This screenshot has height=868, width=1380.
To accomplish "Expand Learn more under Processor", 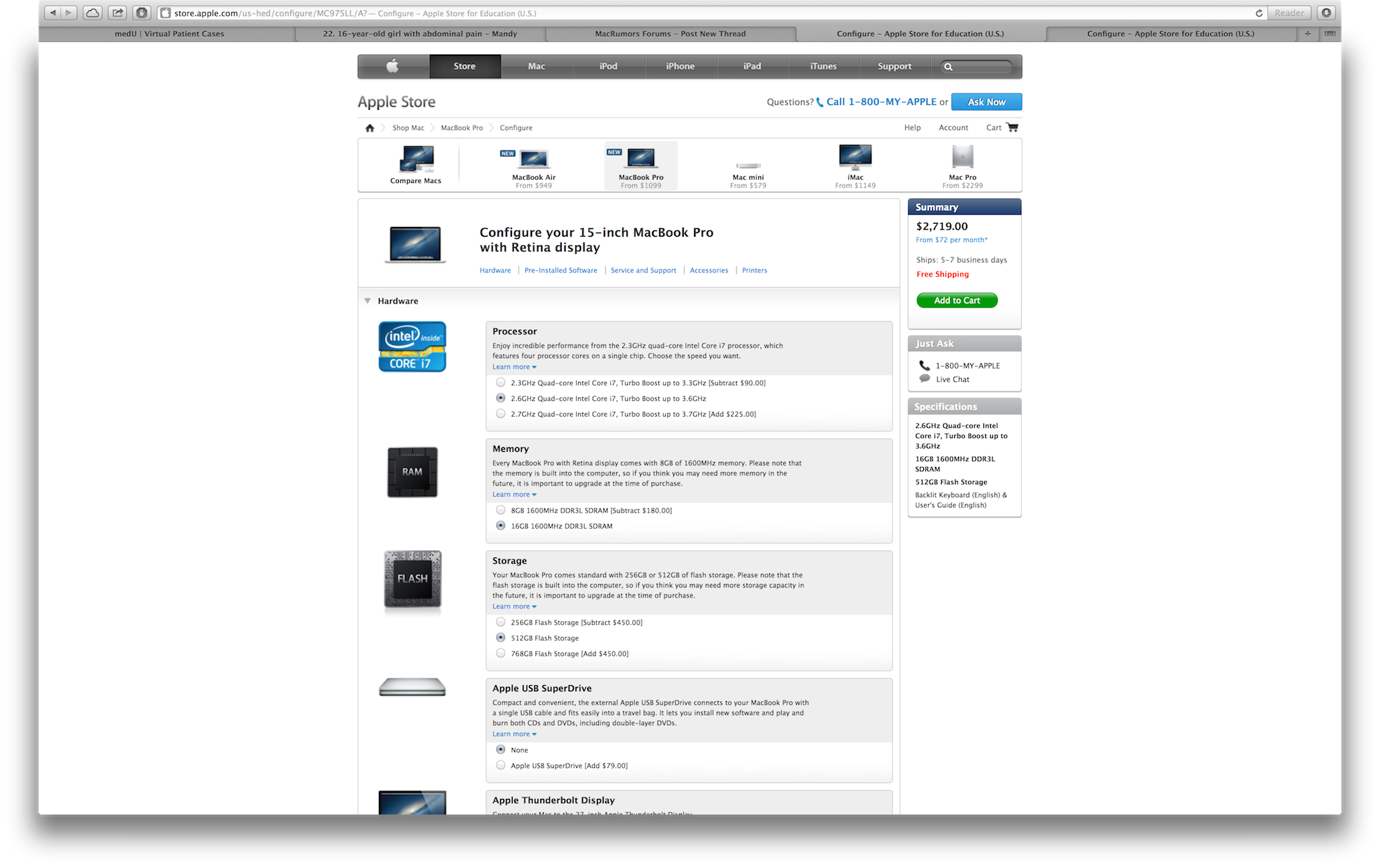I will [x=514, y=367].
